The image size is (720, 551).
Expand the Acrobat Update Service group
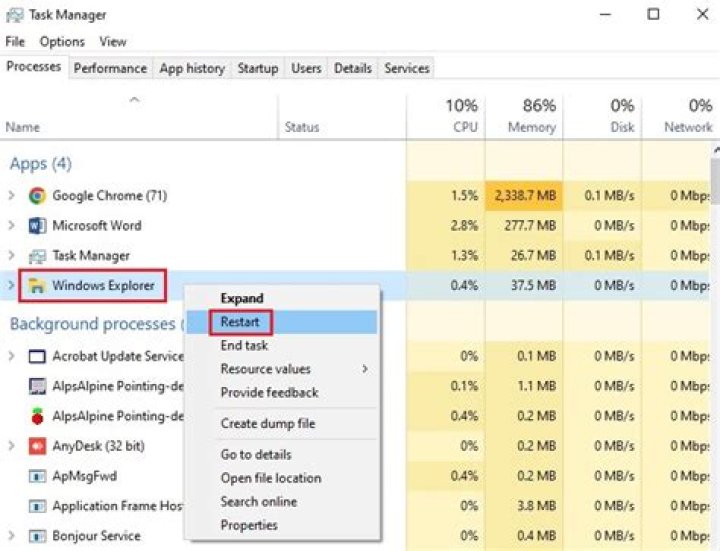(x=11, y=356)
